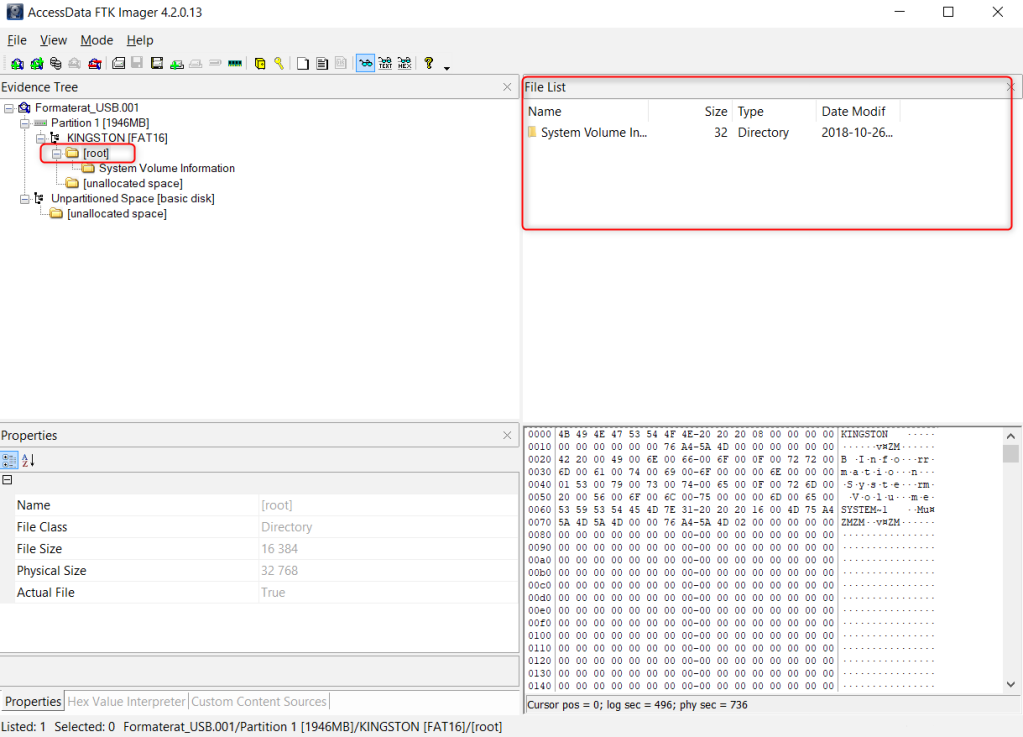Switch to the Hex Value Interpreter tab
1023x737 pixels.
(x=126, y=702)
